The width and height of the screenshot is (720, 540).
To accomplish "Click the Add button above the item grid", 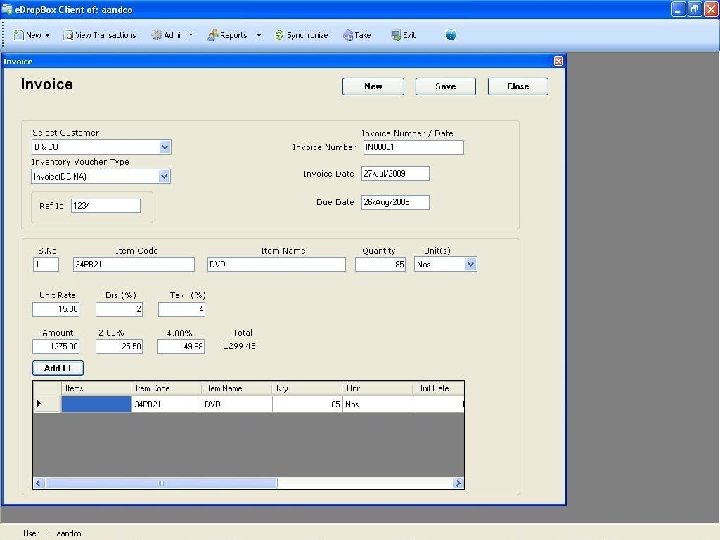I will pyautogui.click(x=57, y=368).
